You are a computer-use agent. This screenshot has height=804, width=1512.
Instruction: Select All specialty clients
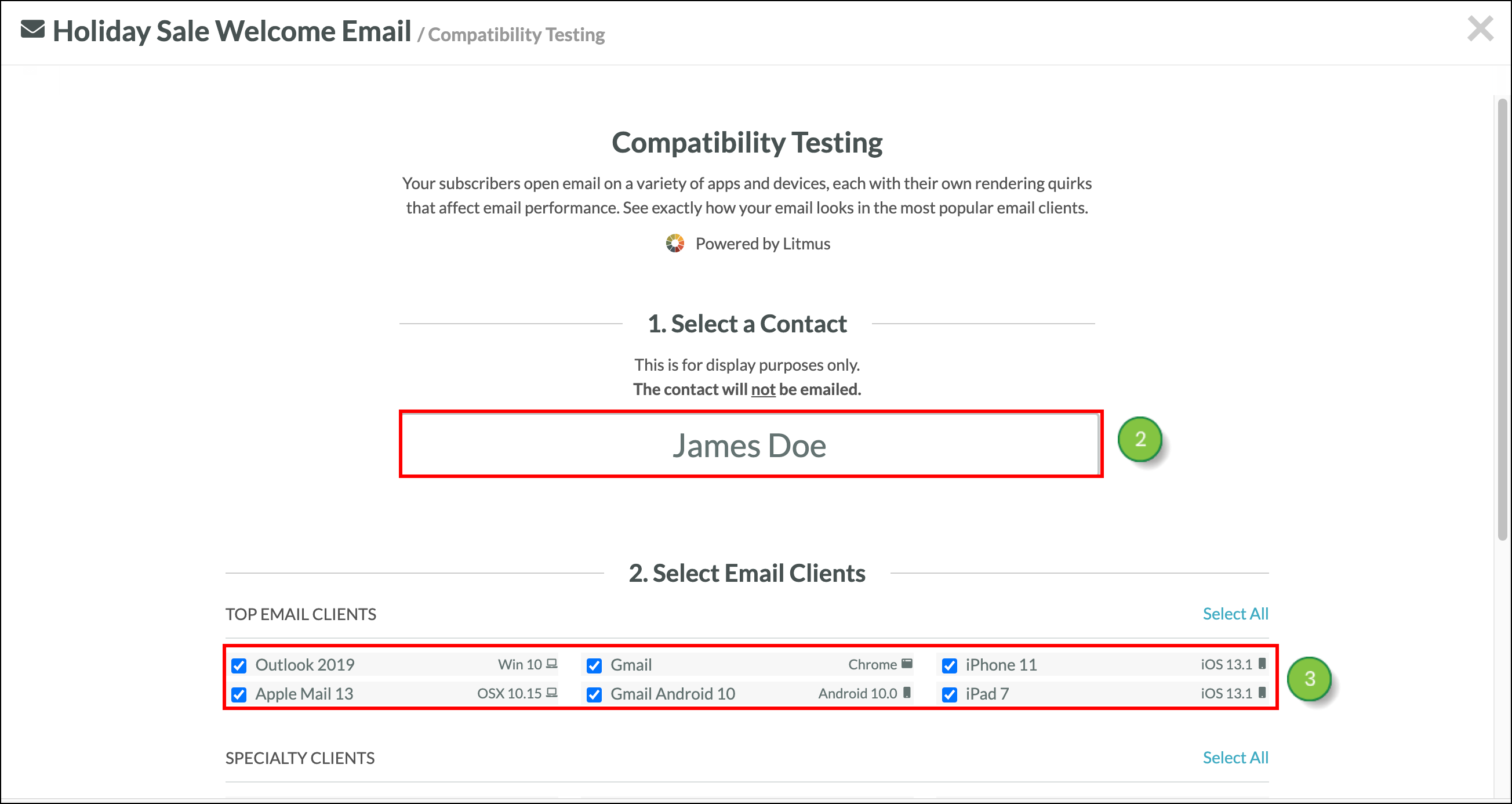(x=1235, y=758)
